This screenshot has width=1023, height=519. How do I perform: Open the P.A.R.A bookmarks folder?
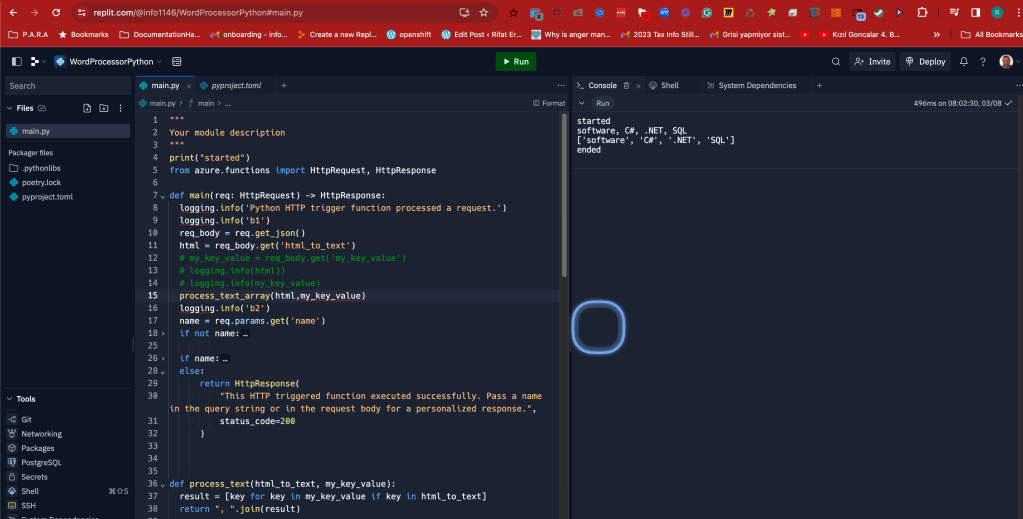28,35
